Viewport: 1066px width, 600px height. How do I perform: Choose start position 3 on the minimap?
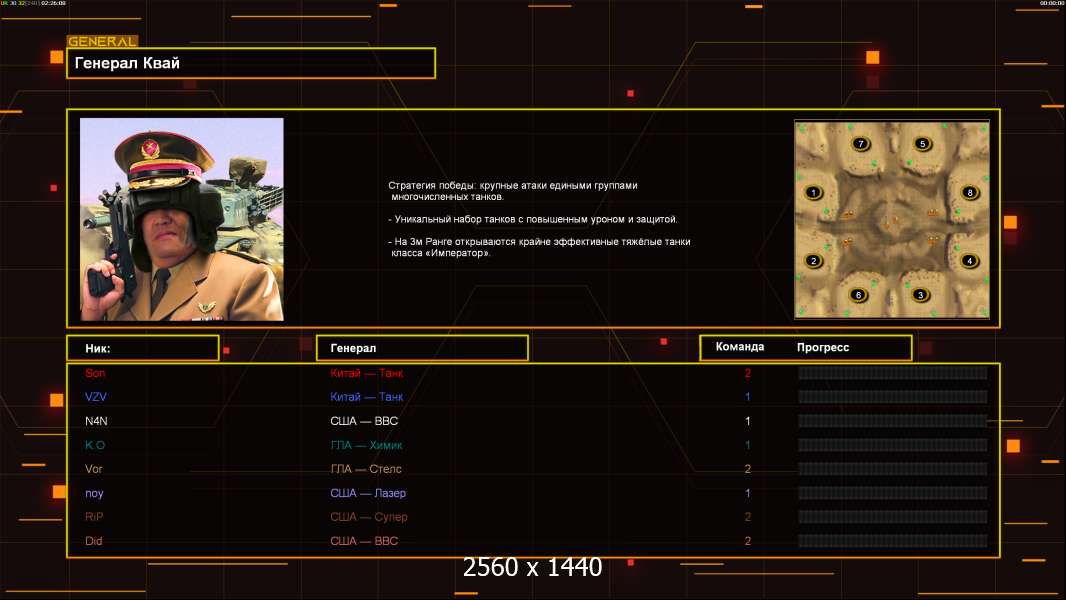click(x=920, y=295)
